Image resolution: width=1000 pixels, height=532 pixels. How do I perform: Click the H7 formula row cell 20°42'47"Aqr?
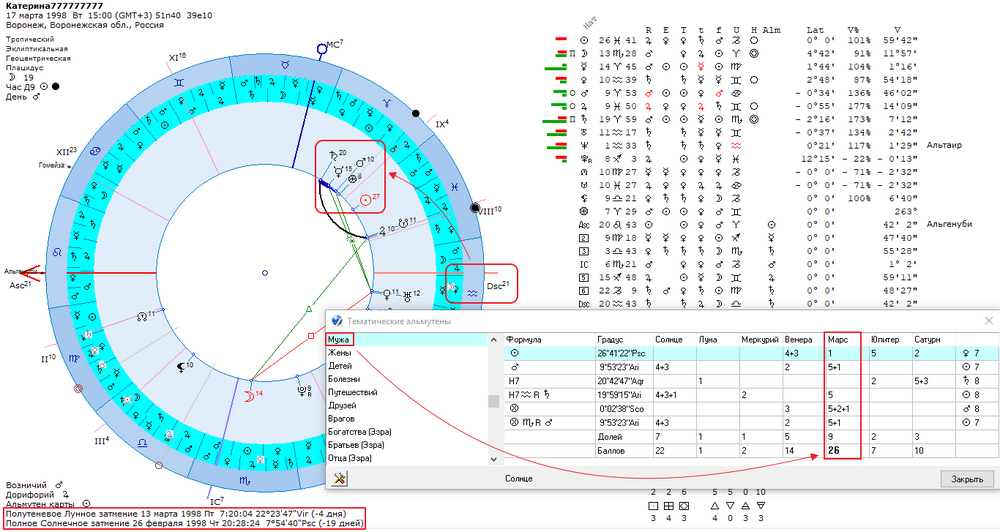coord(624,381)
